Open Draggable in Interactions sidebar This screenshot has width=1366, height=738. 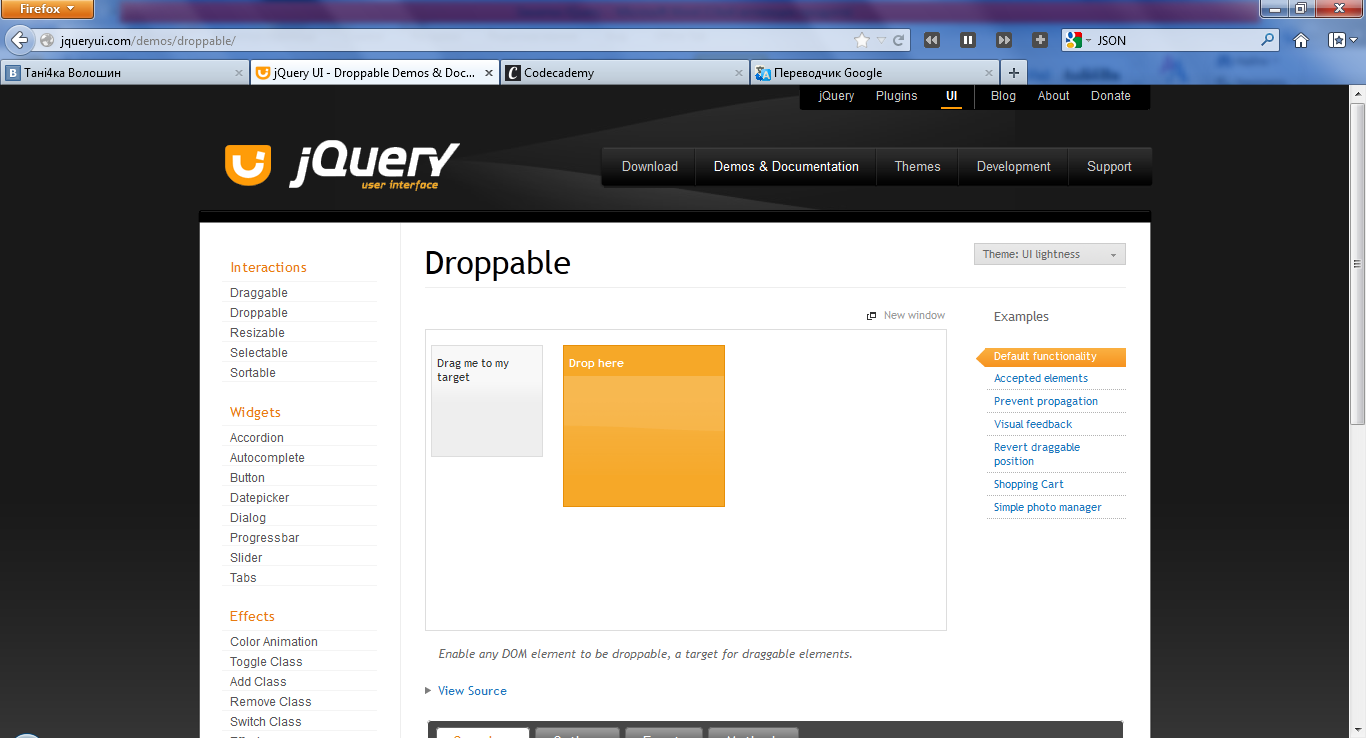pyautogui.click(x=259, y=293)
